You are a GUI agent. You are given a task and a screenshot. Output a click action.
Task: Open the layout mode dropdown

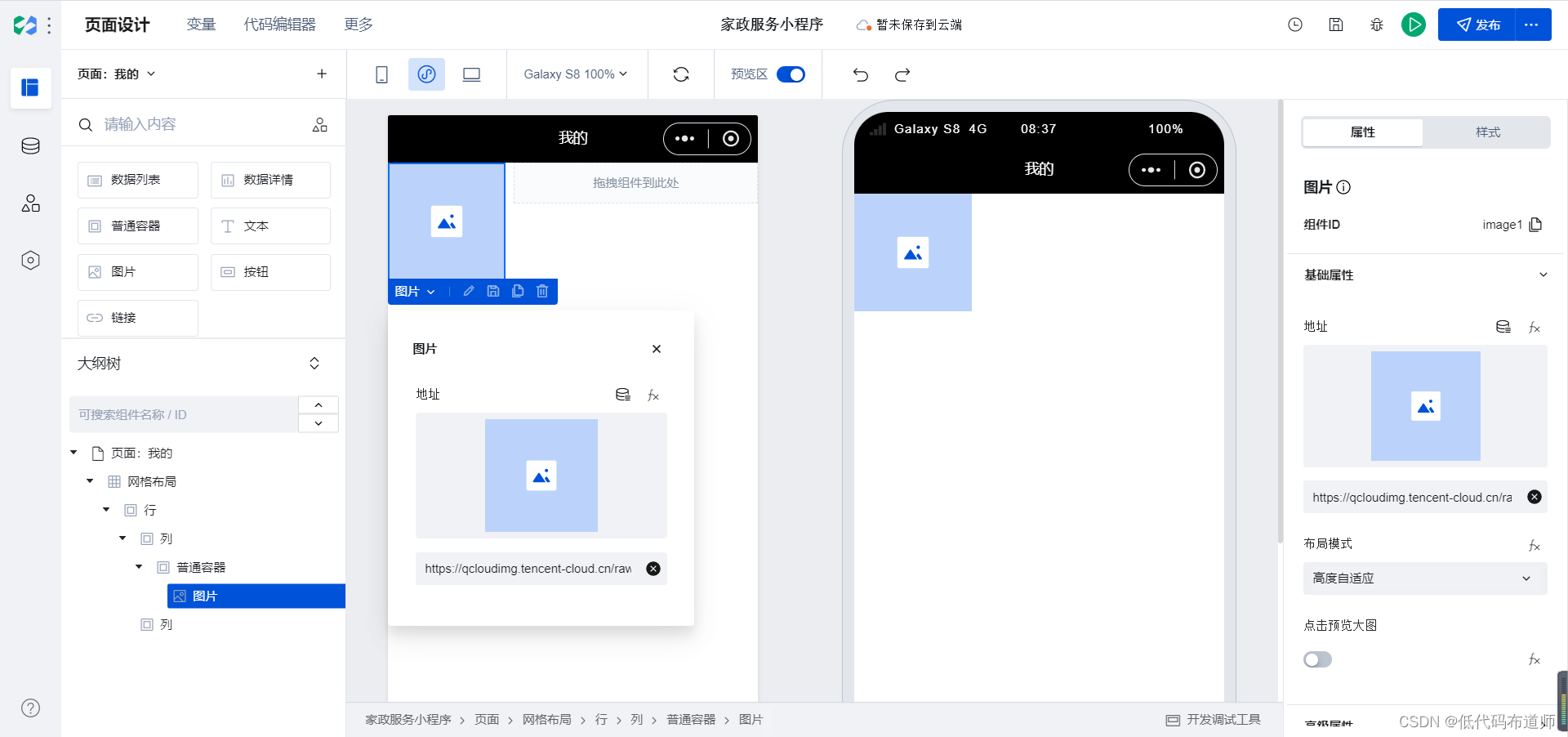click(1425, 578)
